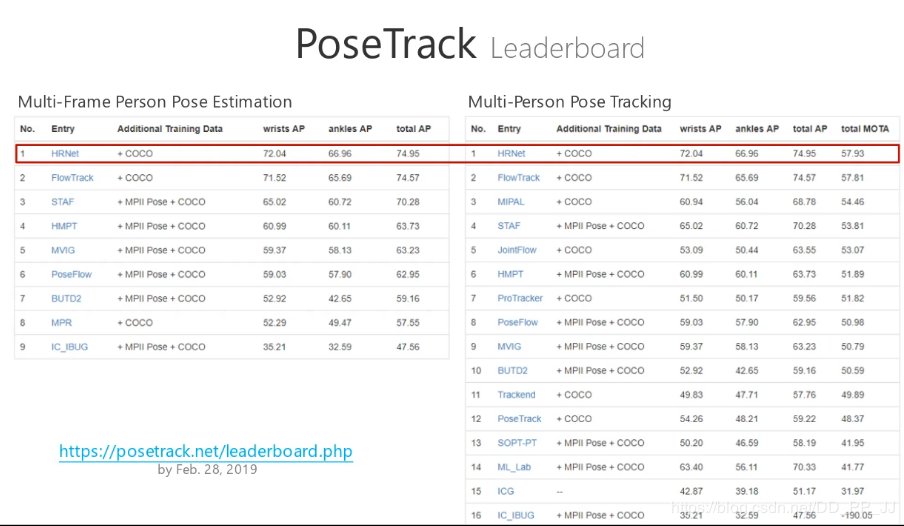Click MVIG in the Multi-Person Pose Tracking table

pos(509,346)
